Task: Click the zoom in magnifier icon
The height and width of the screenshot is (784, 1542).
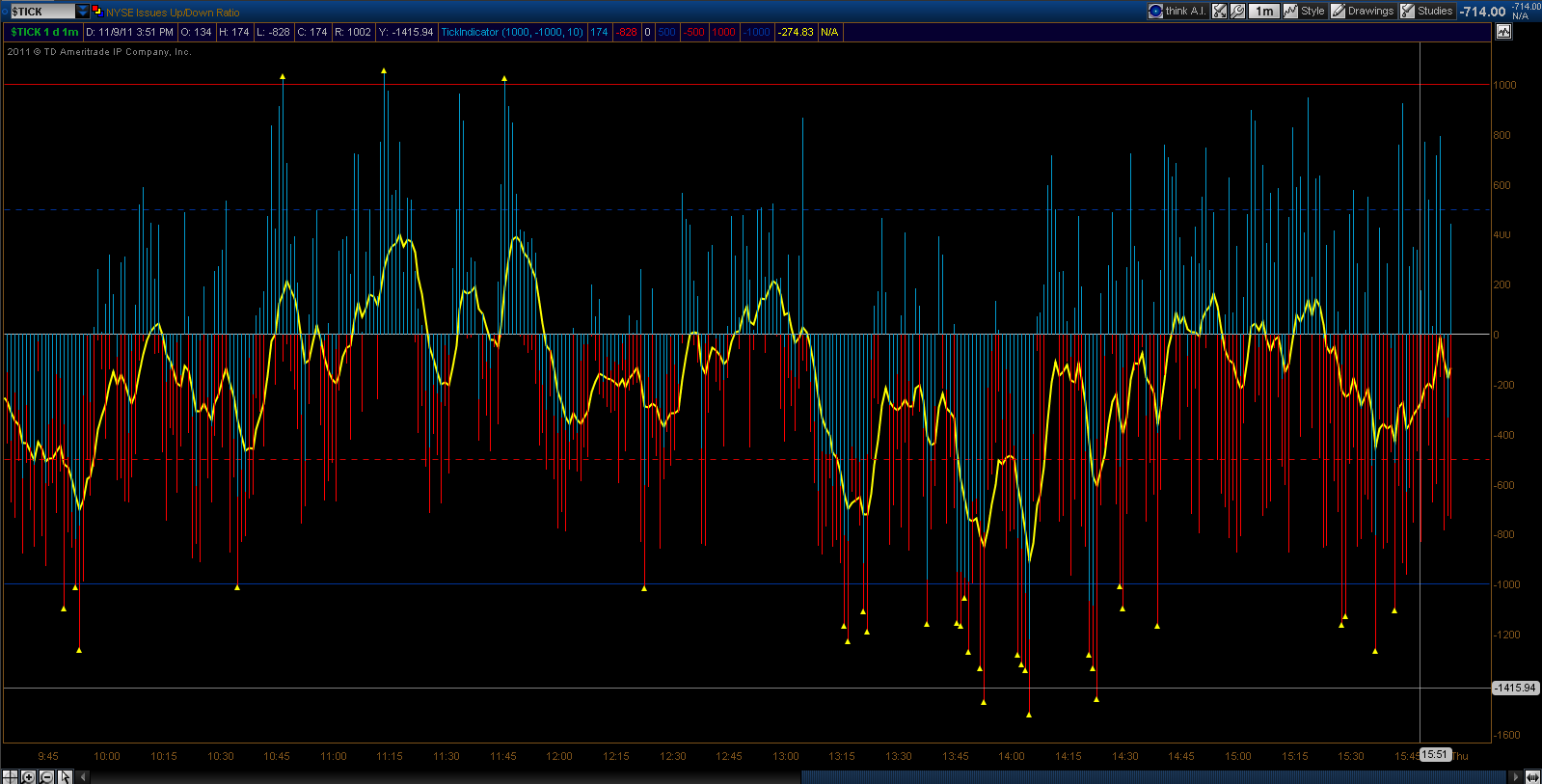Action: pyautogui.click(x=28, y=776)
